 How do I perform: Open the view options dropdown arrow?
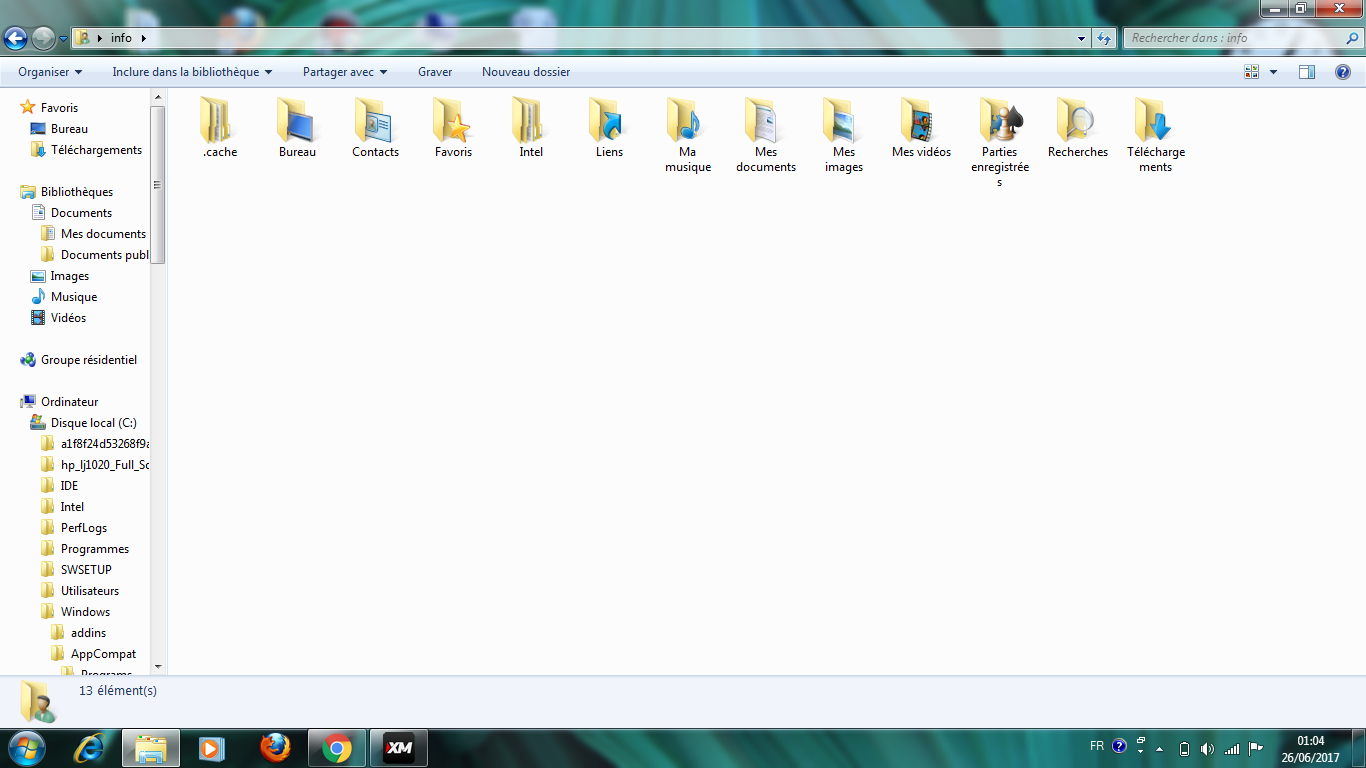(x=1273, y=72)
